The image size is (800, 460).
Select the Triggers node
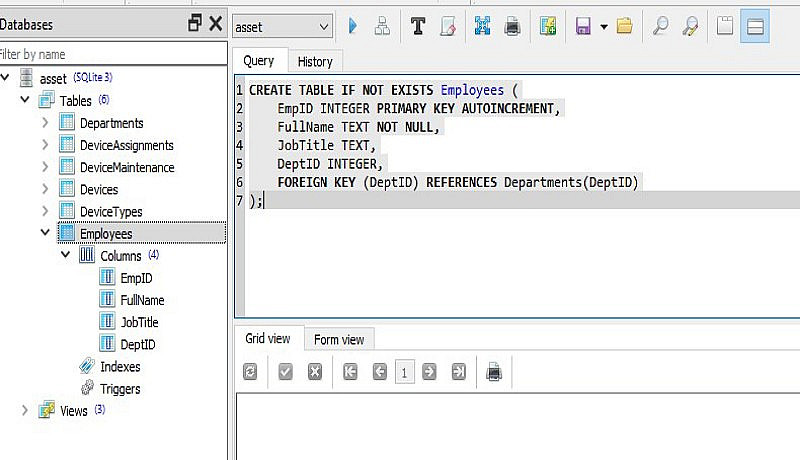(x=120, y=389)
